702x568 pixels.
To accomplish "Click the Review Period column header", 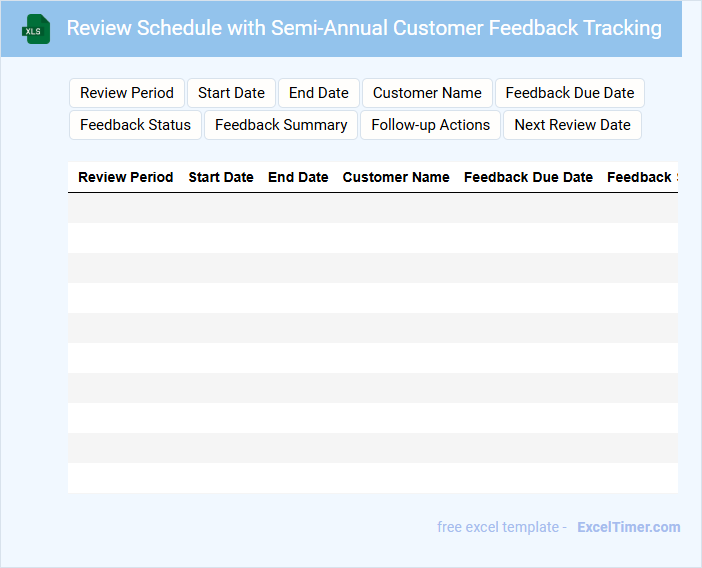I will (x=126, y=177).
